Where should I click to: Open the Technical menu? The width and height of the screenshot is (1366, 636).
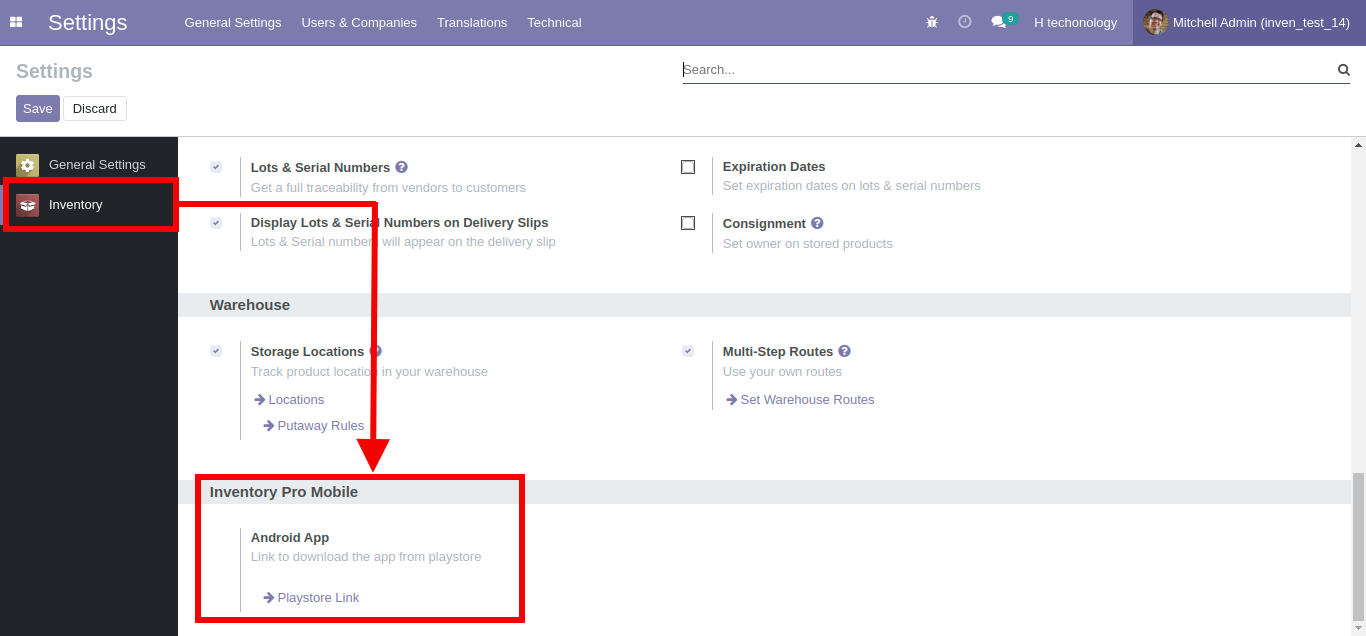(x=554, y=22)
